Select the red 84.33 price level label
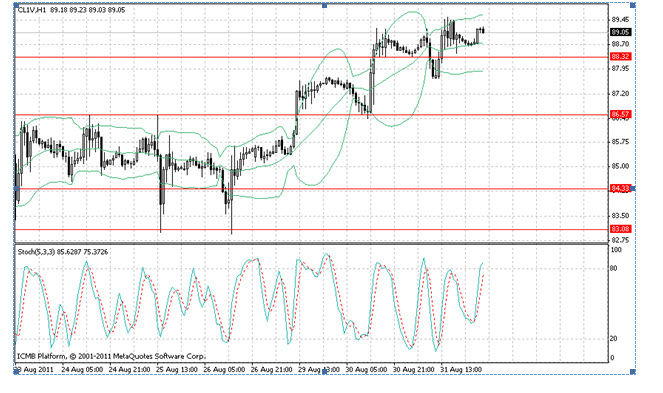The height and width of the screenshot is (393, 663). tap(620, 188)
